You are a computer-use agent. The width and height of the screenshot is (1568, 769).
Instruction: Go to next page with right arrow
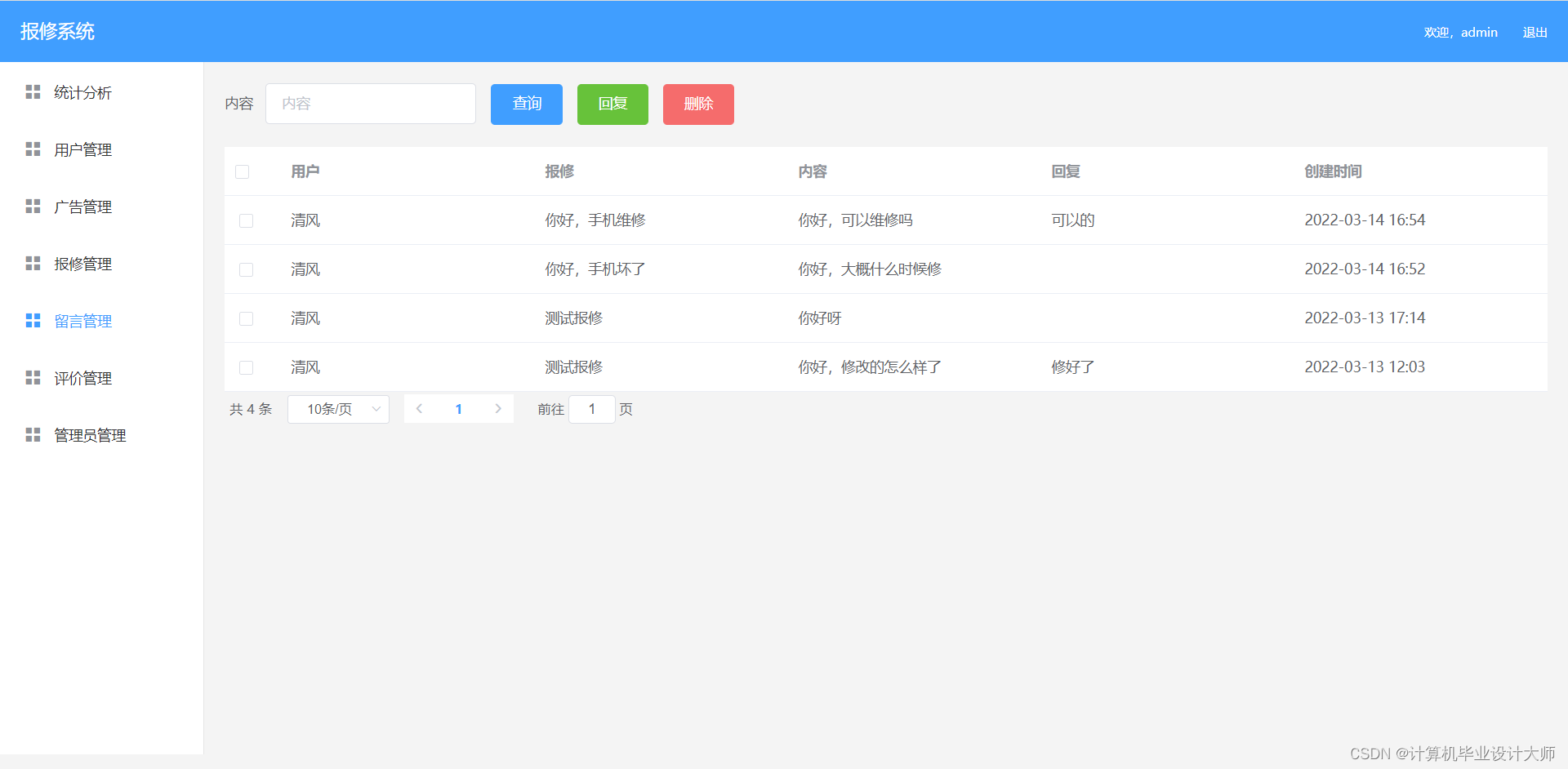point(498,409)
